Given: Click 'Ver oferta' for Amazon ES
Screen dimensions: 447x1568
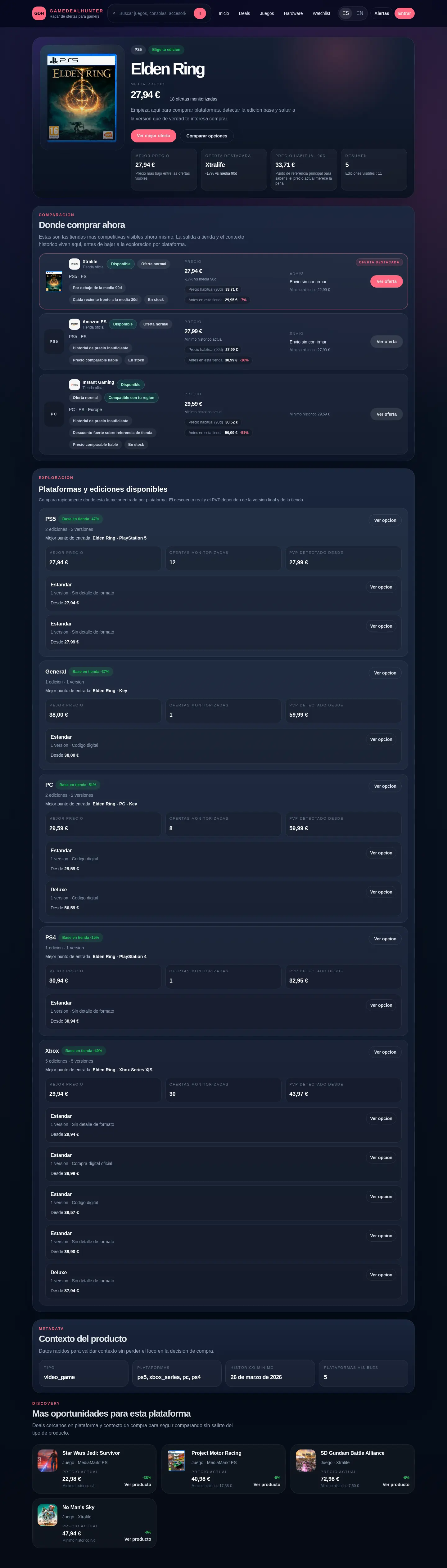Looking at the screenshot, I should click(386, 342).
